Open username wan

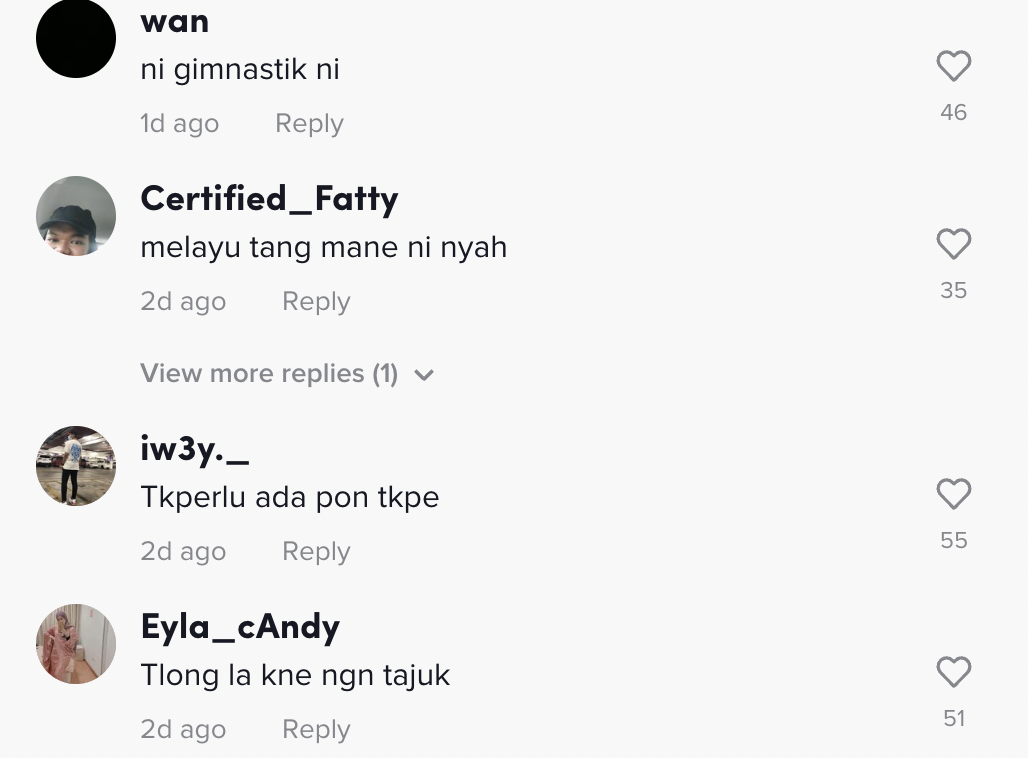point(174,21)
